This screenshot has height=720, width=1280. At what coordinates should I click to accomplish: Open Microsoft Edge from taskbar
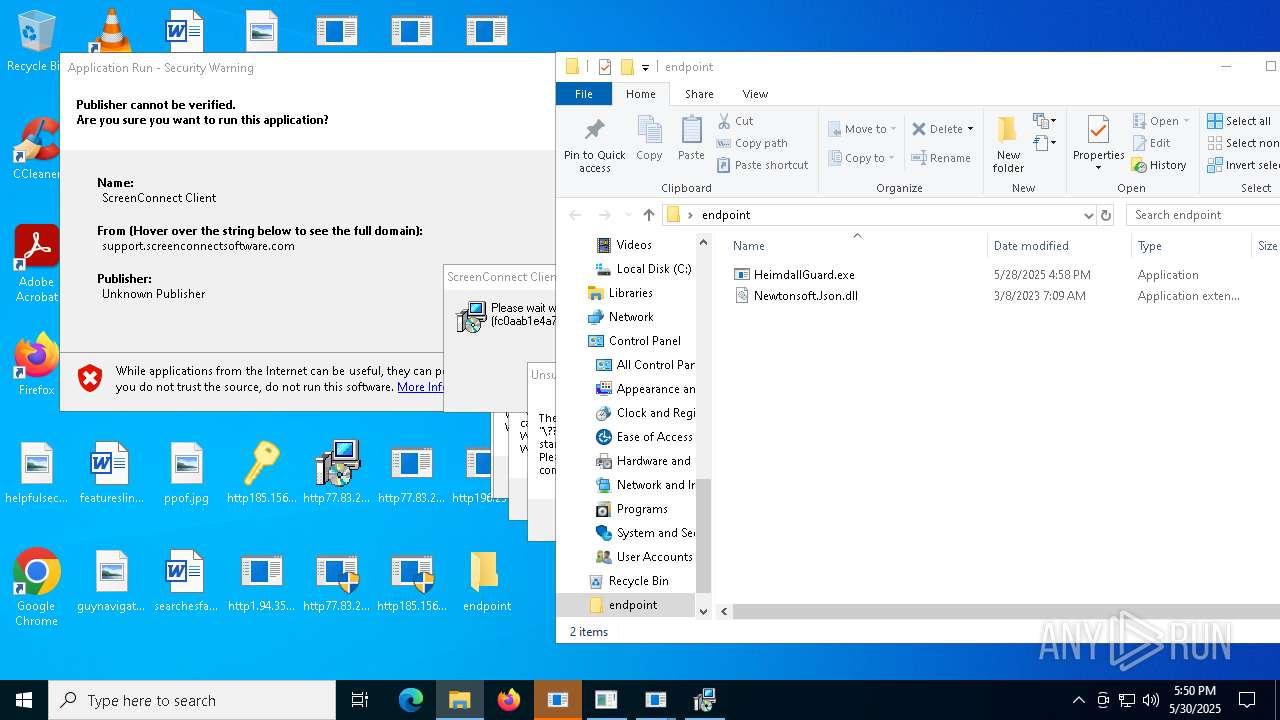411,700
